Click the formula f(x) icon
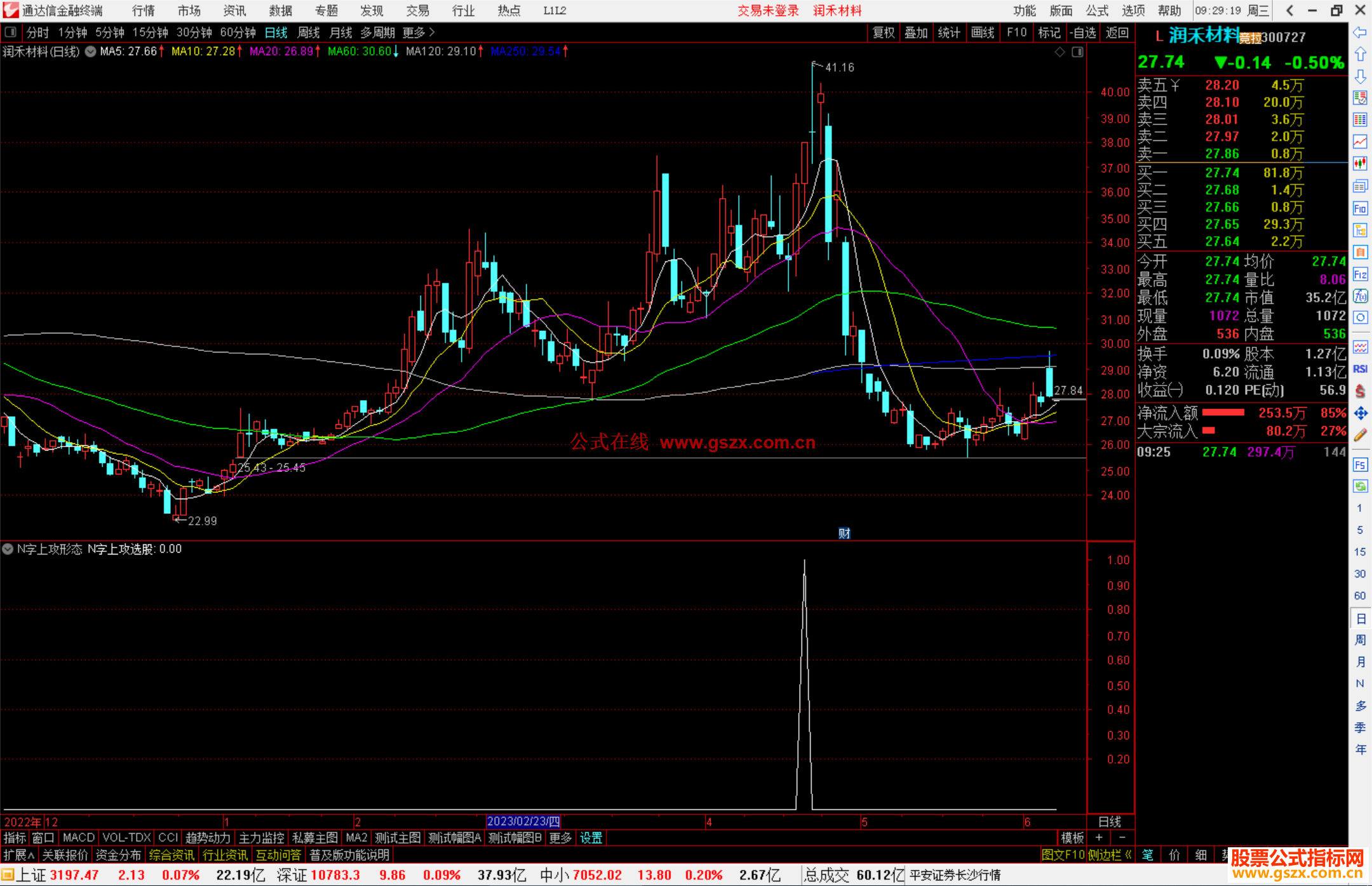1372x886 pixels. tap(1360, 296)
